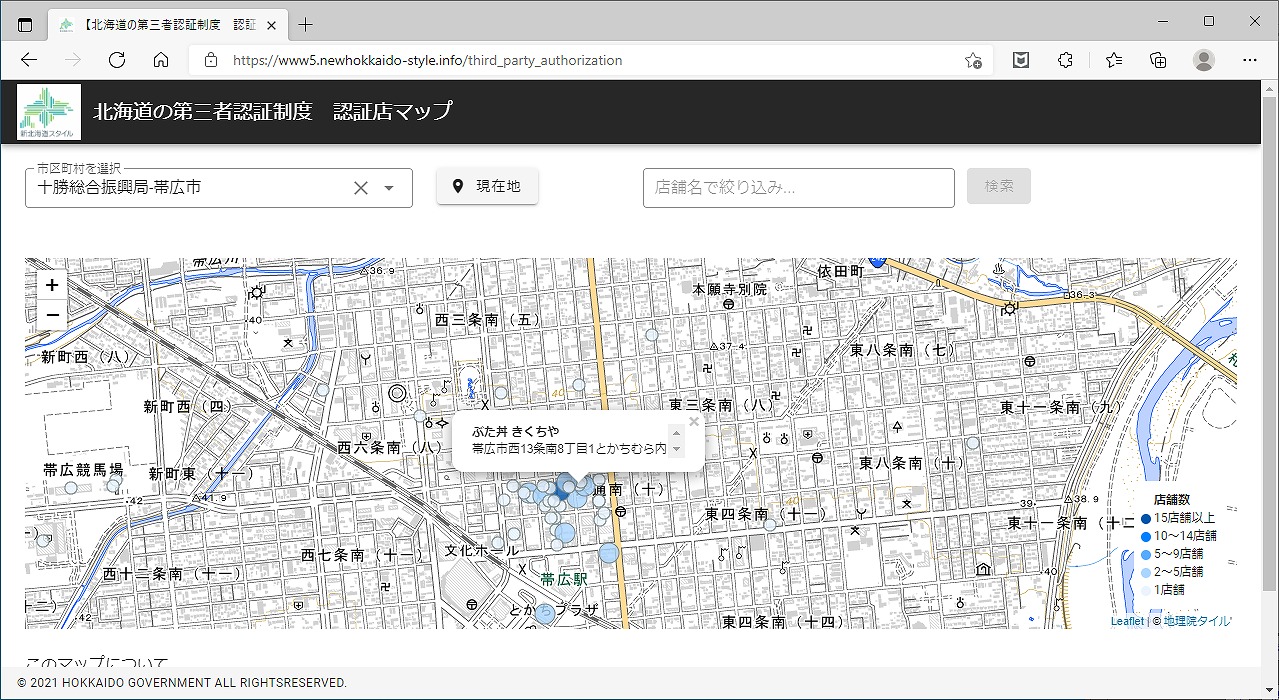Click the 新北海道スタイル logo
This screenshot has width=1279, height=700.
49,111
